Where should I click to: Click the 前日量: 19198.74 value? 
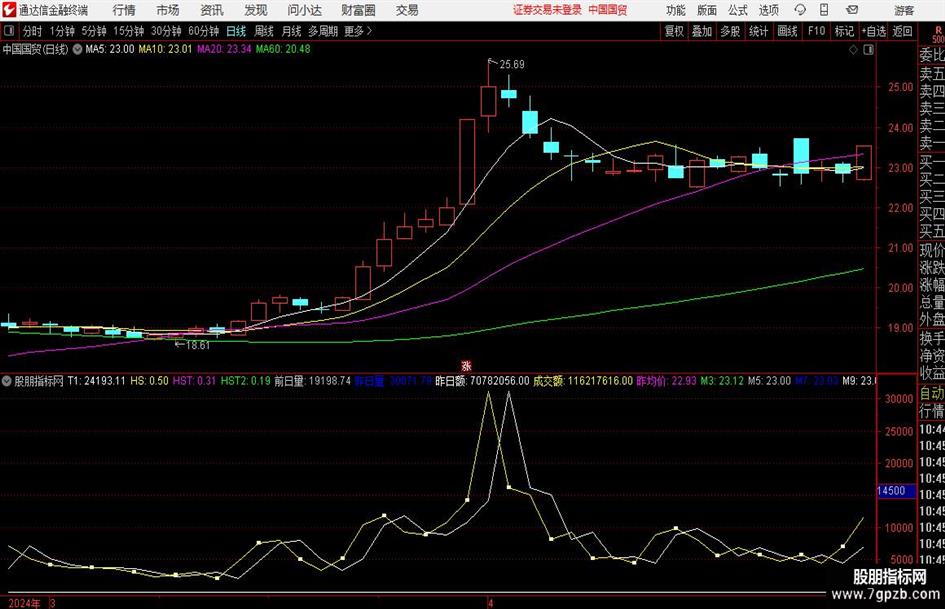[x=312, y=381]
